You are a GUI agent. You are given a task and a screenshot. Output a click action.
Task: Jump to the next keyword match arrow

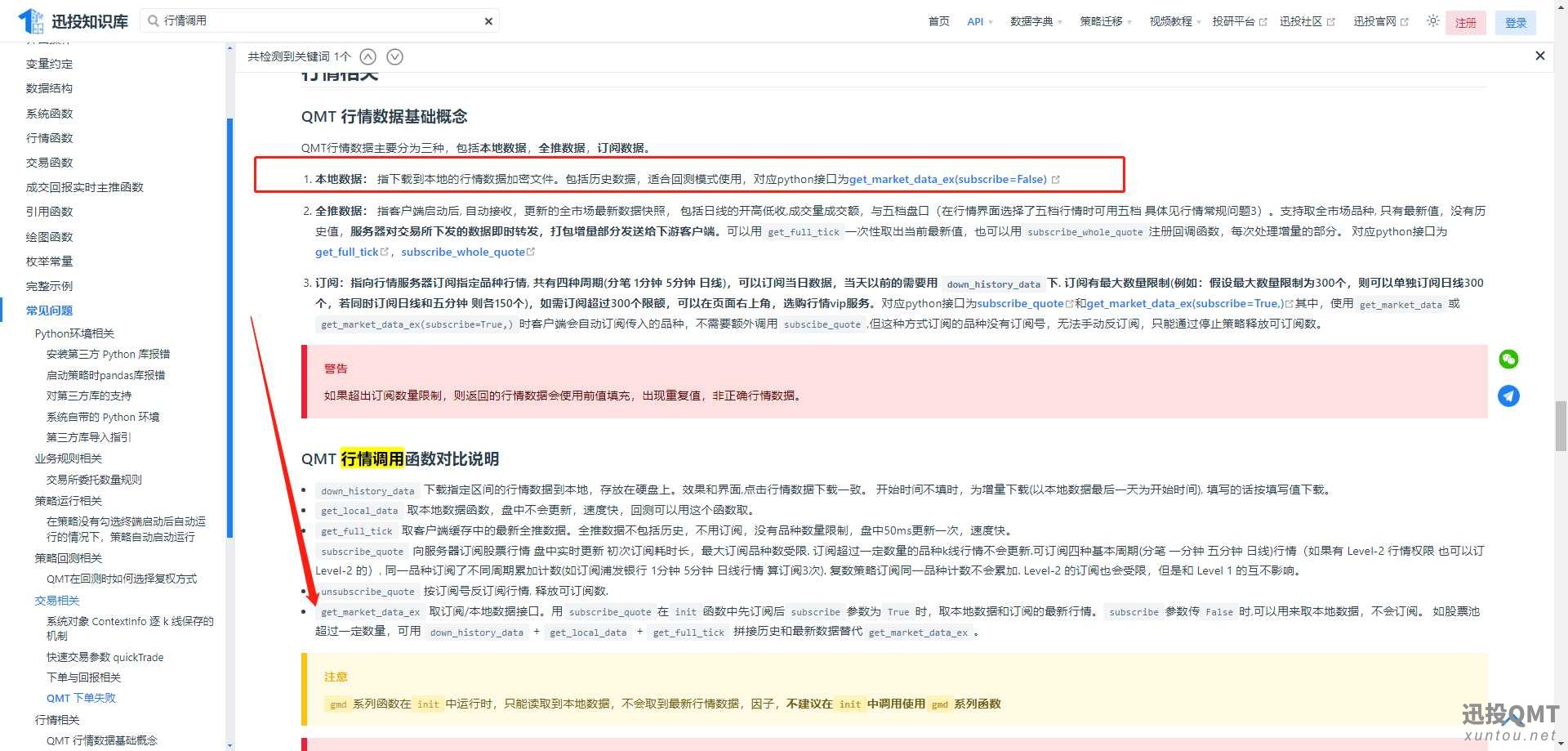tap(395, 56)
